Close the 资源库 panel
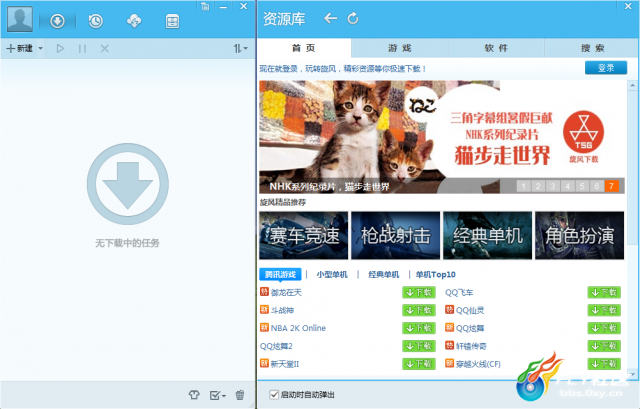This screenshot has height=409, width=640. pyautogui.click(x=628, y=6)
